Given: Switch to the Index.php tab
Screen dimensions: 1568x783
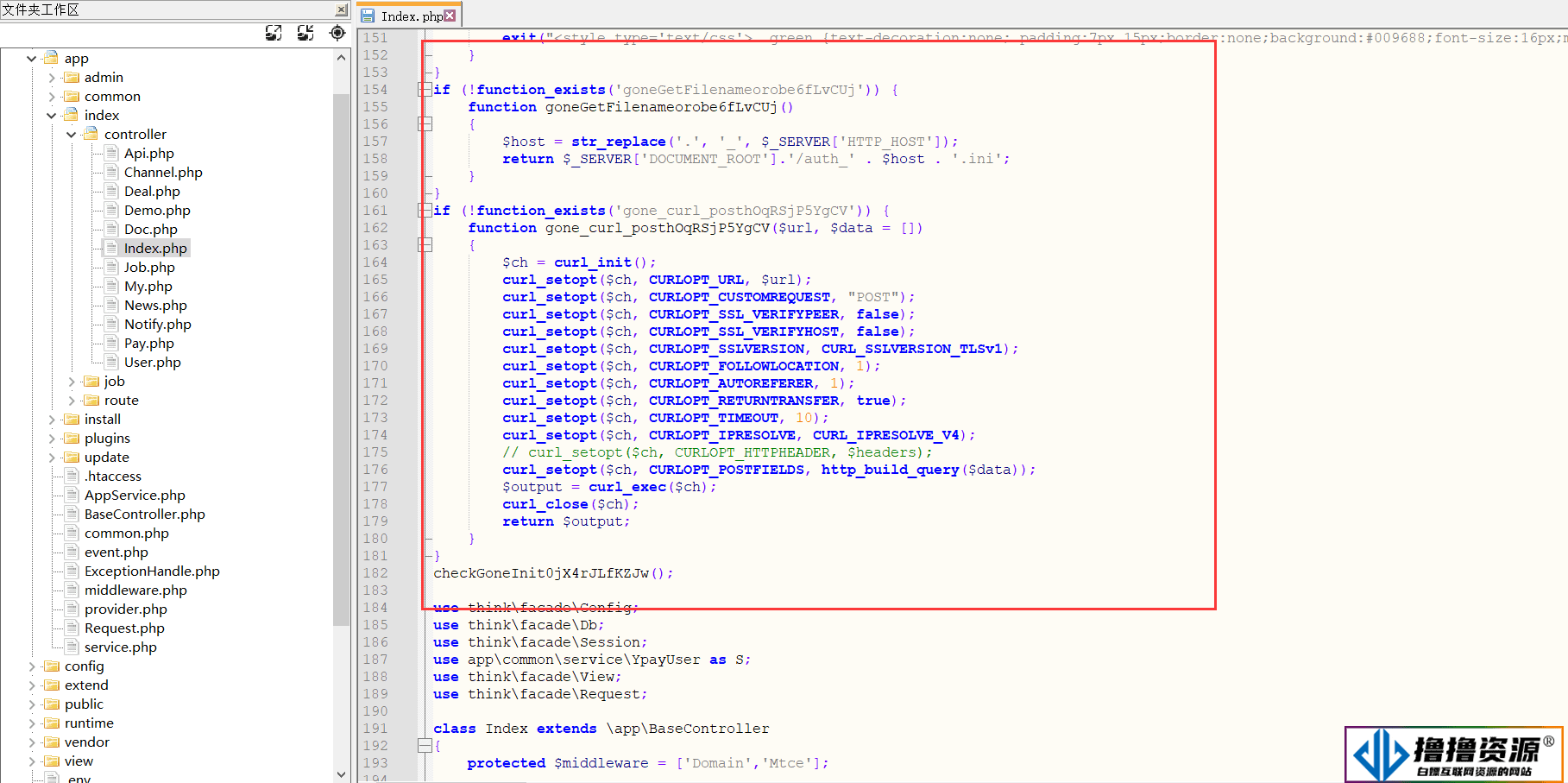Looking at the screenshot, I should 411,16.
